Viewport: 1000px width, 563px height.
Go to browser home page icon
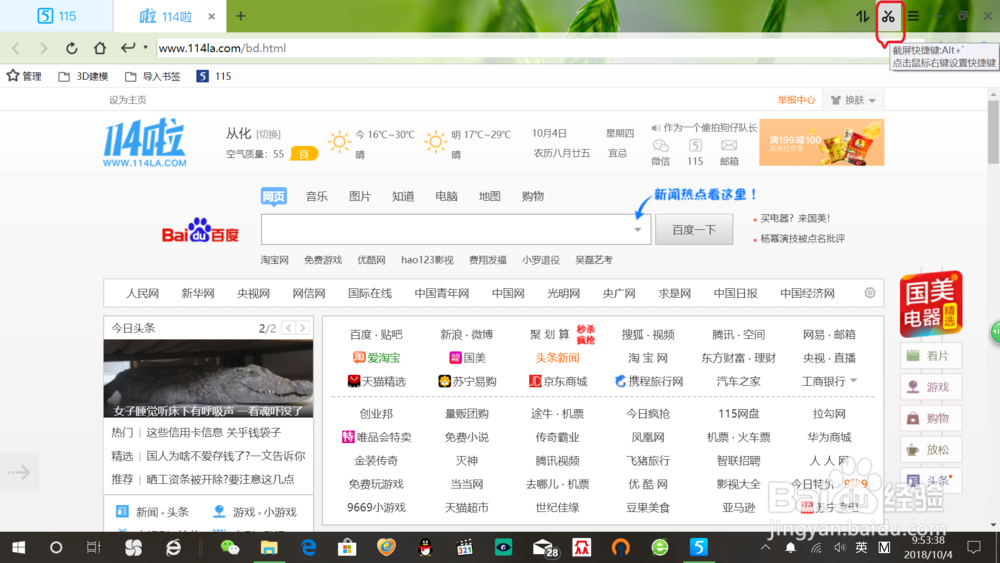[99, 48]
